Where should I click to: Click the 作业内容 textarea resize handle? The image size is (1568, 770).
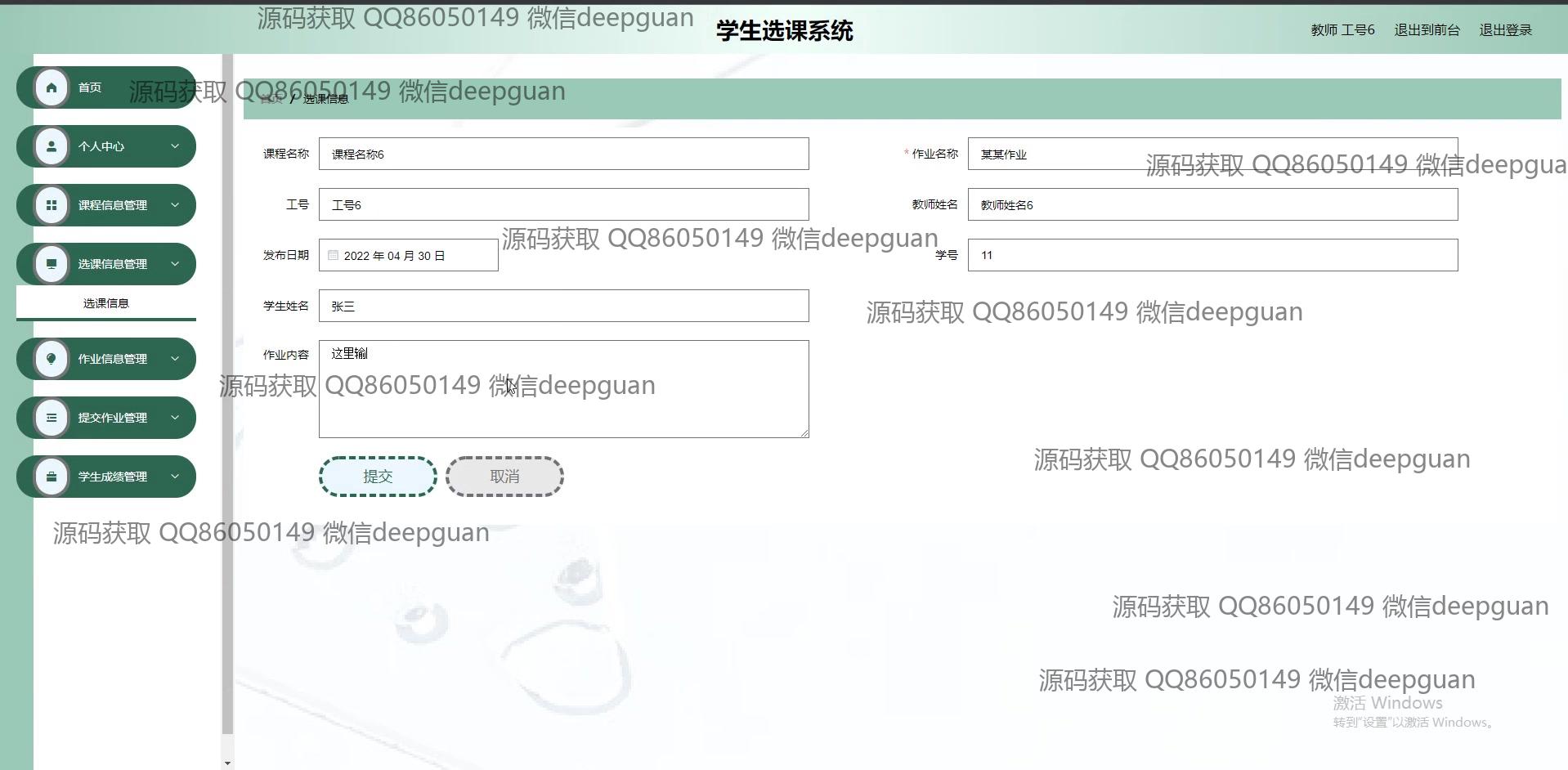pyautogui.click(x=804, y=432)
